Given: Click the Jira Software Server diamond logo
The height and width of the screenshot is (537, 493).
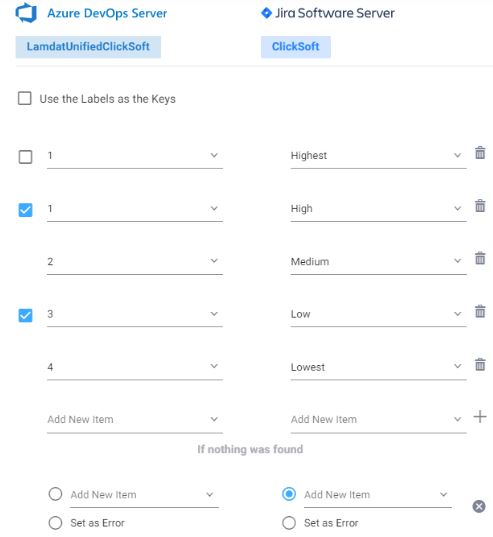Looking at the screenshot, I should 266,13.
